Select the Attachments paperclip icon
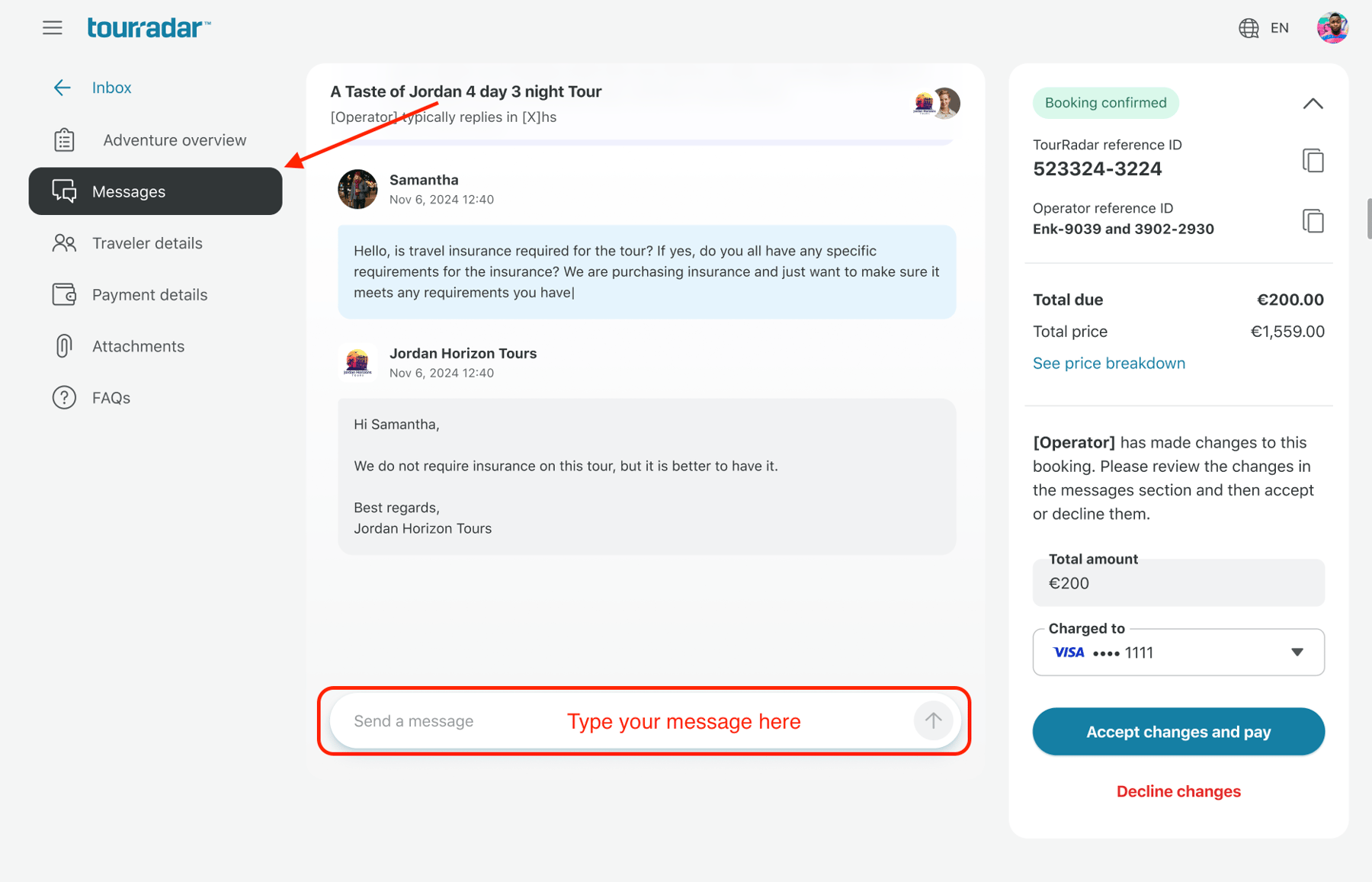The image size is (1372, 882). tap(64, 345)
